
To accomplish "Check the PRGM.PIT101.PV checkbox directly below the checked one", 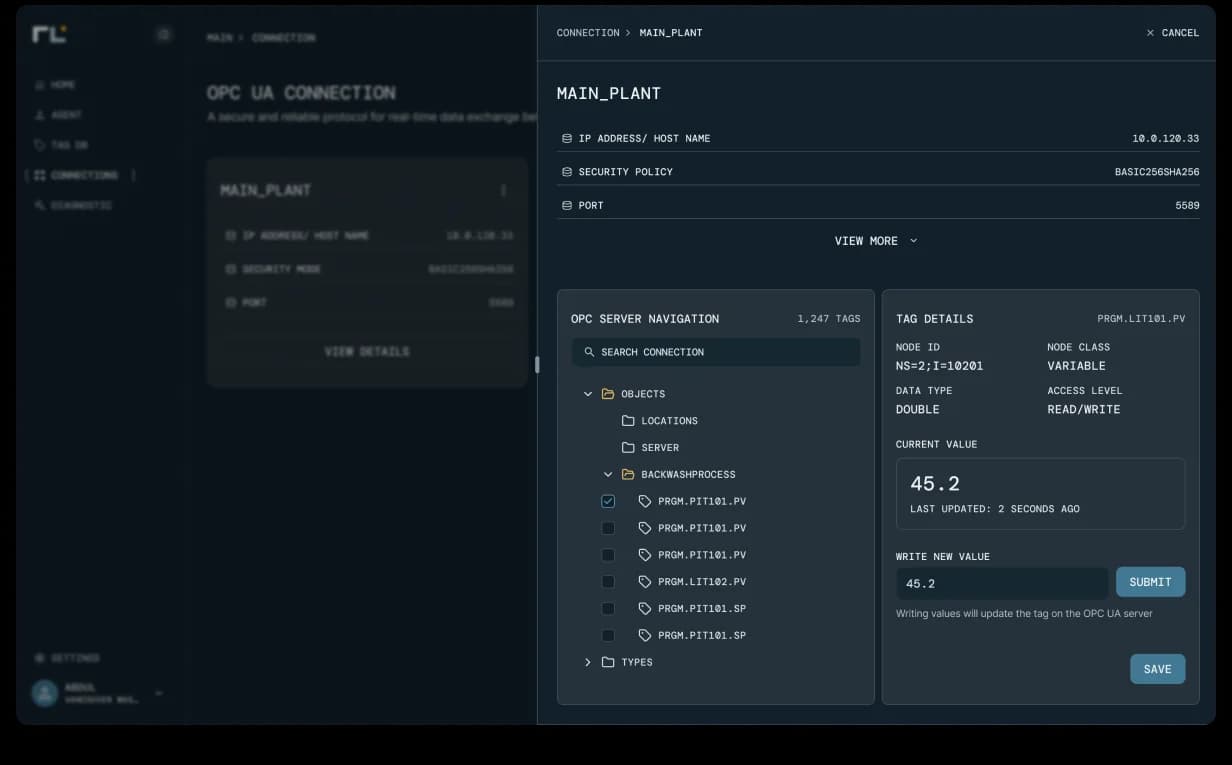I will (608, 528).
